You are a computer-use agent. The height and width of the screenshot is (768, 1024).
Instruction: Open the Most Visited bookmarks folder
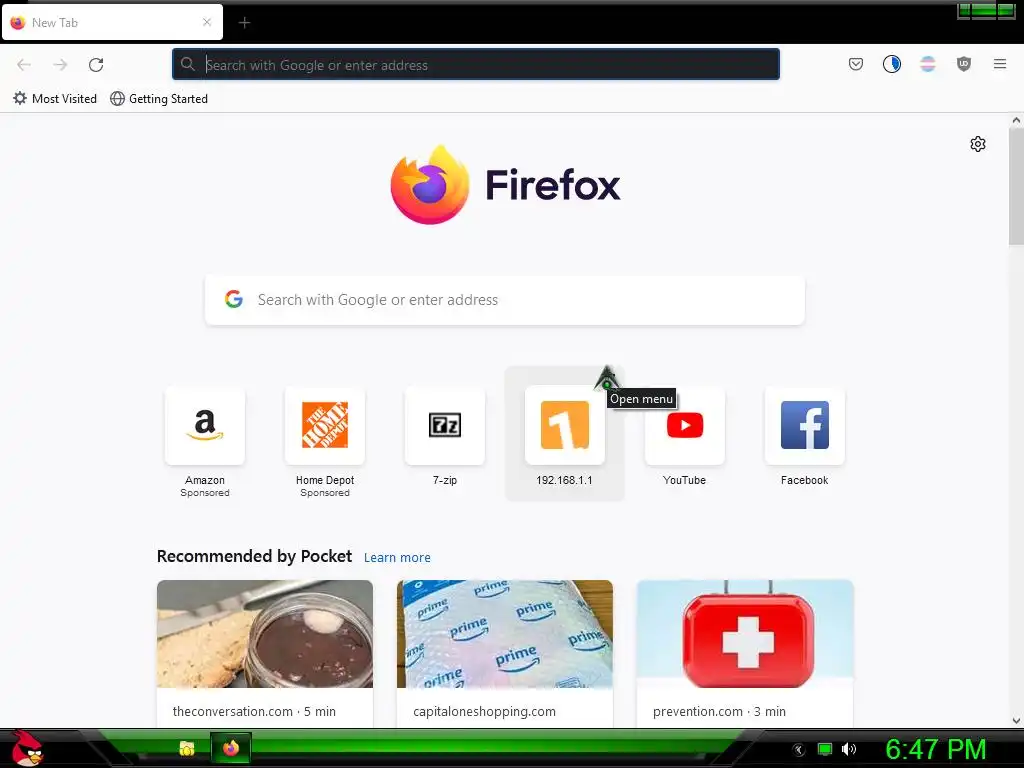tap(55, 99)
